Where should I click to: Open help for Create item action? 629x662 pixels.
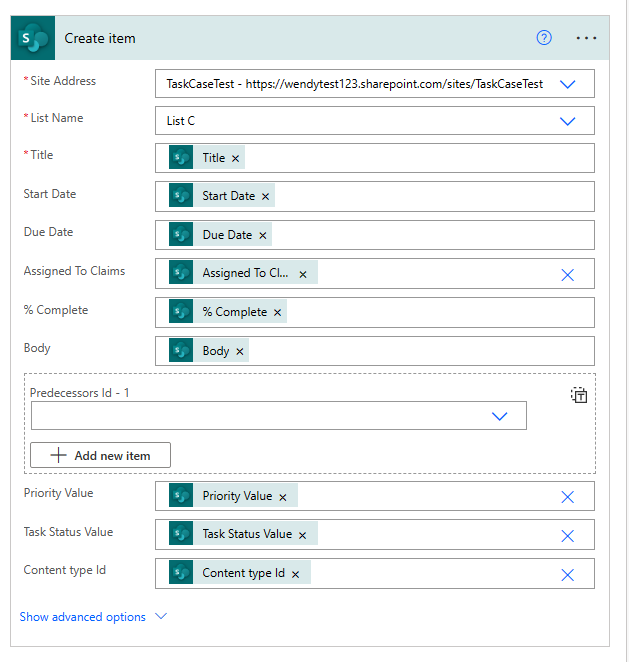[x=544, y=38]
